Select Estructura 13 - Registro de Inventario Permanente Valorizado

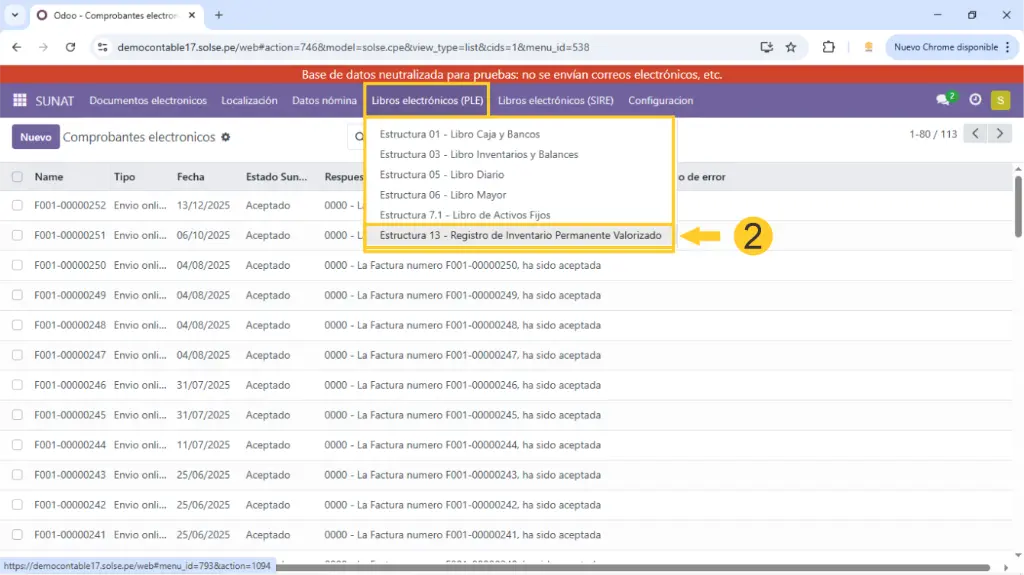click(x=520, y=236)
